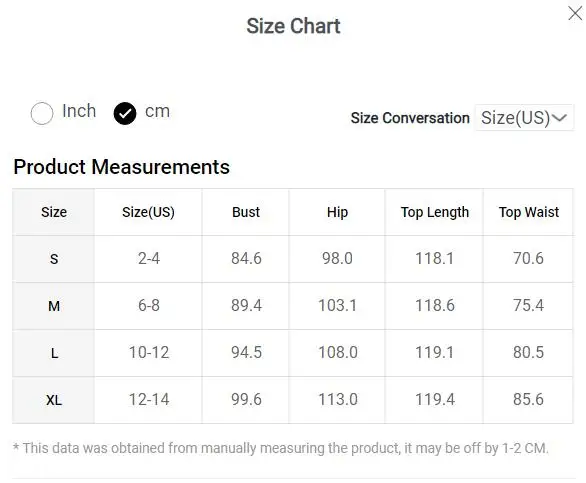Image resolution: width=586 pixels, height=483 pixels.
Task: Open the Size(US) conversion dropdown
Action: (524, 118)
